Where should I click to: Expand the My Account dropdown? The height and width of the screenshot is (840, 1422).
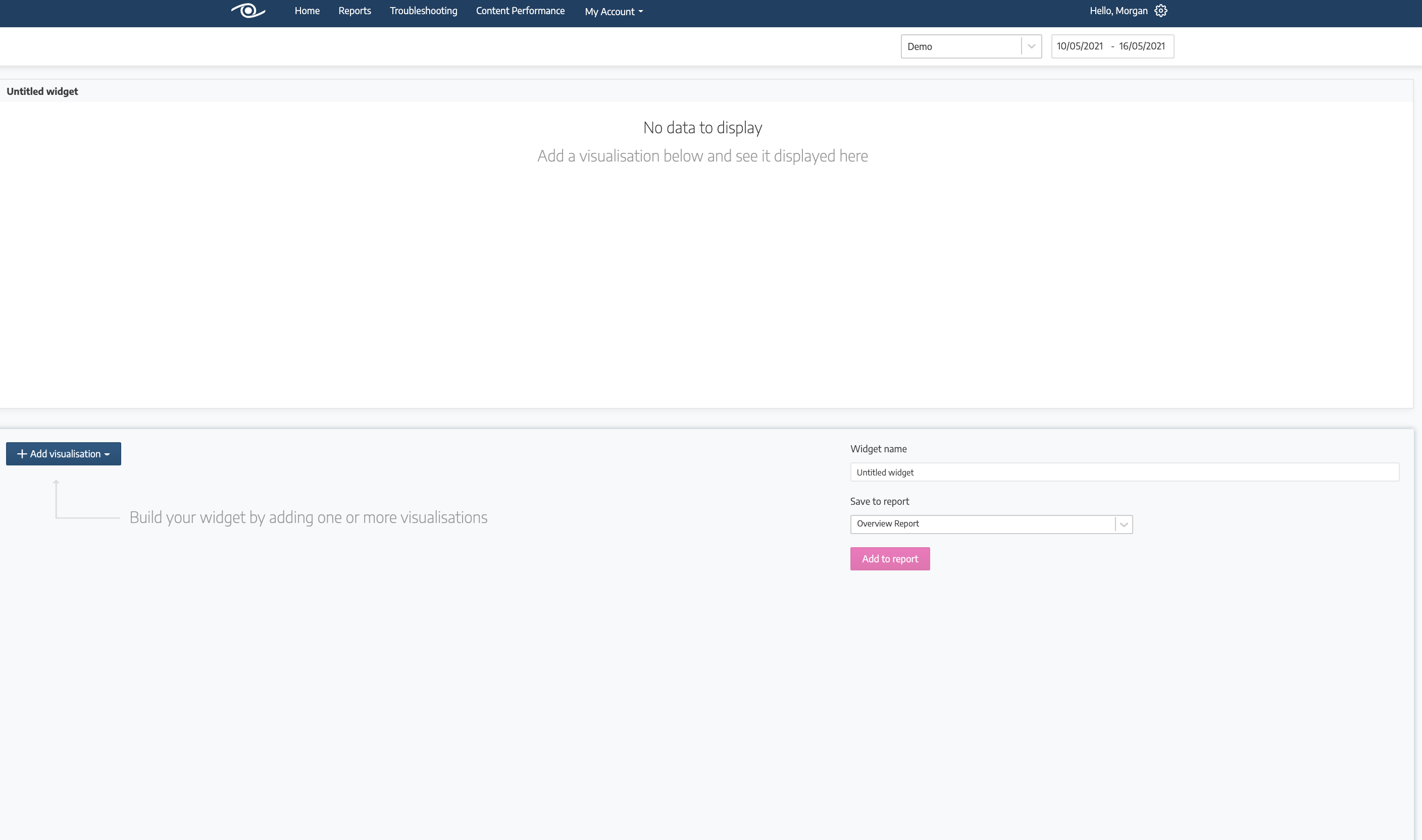(x=614, y=11)
